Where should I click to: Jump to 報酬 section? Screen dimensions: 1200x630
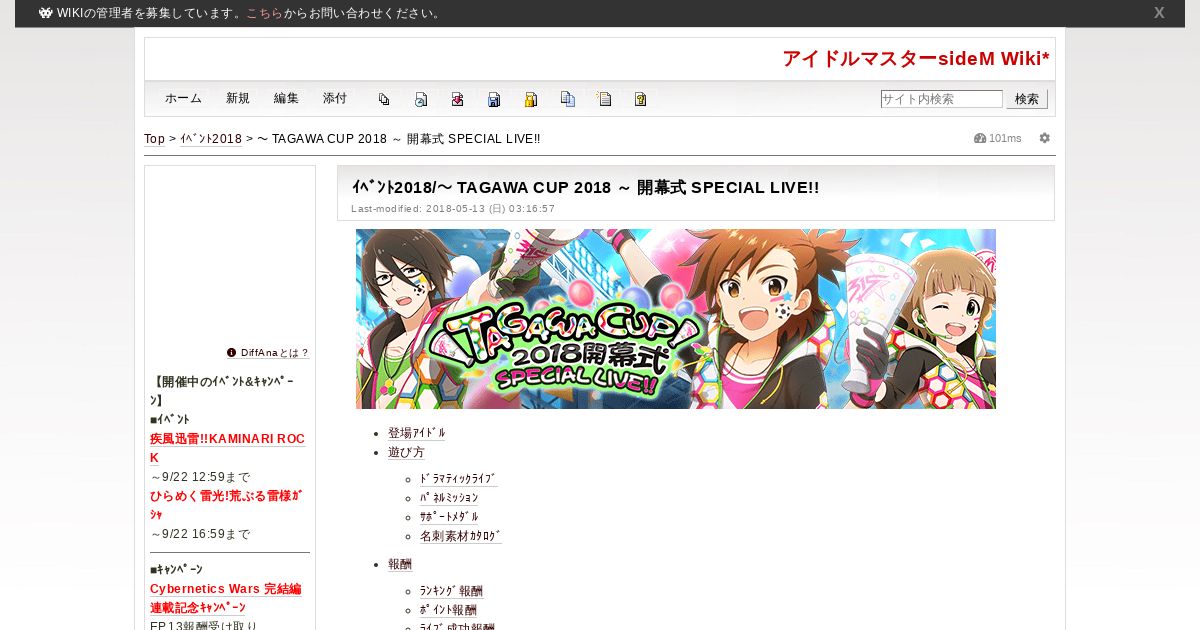pos(400,564)
